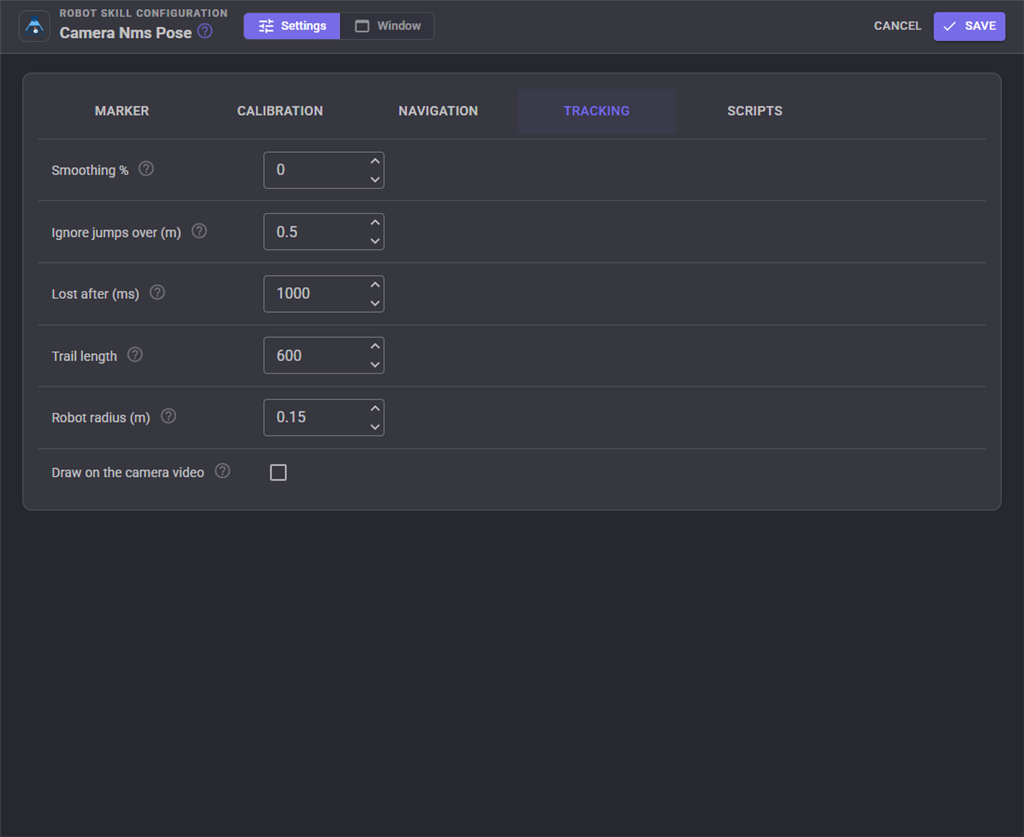Open Robot radius help icon
The image size is (1024, 837).
coord(168,416)
